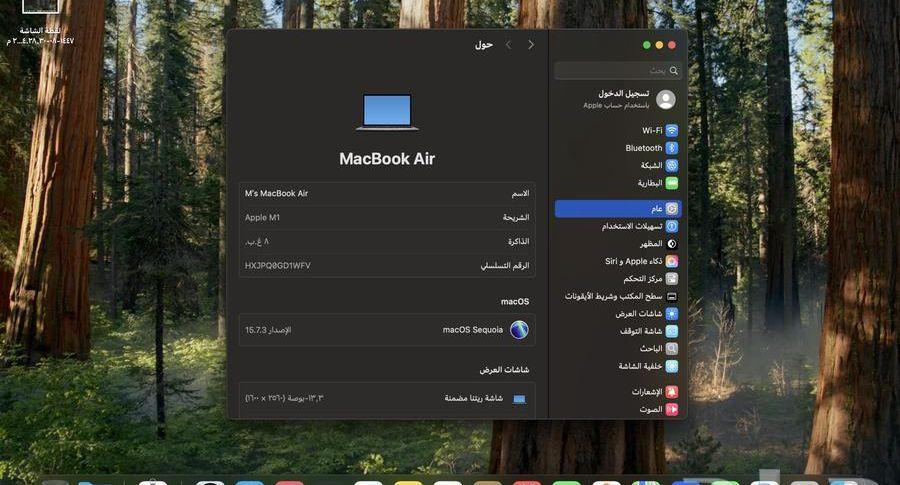This screenshot has width=900, height=485.
Task: Open مركز التحكم control center settings
Action: pyautogui.click(x=618, y=279)
